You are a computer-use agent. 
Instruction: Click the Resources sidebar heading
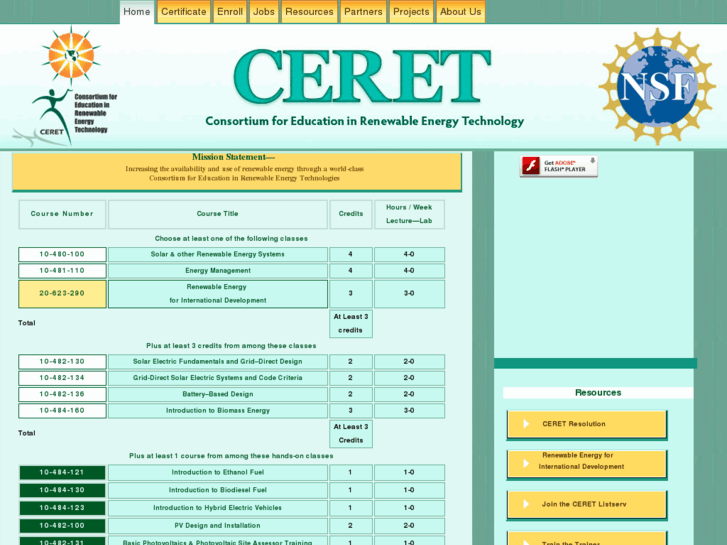[x=598, y=392]
